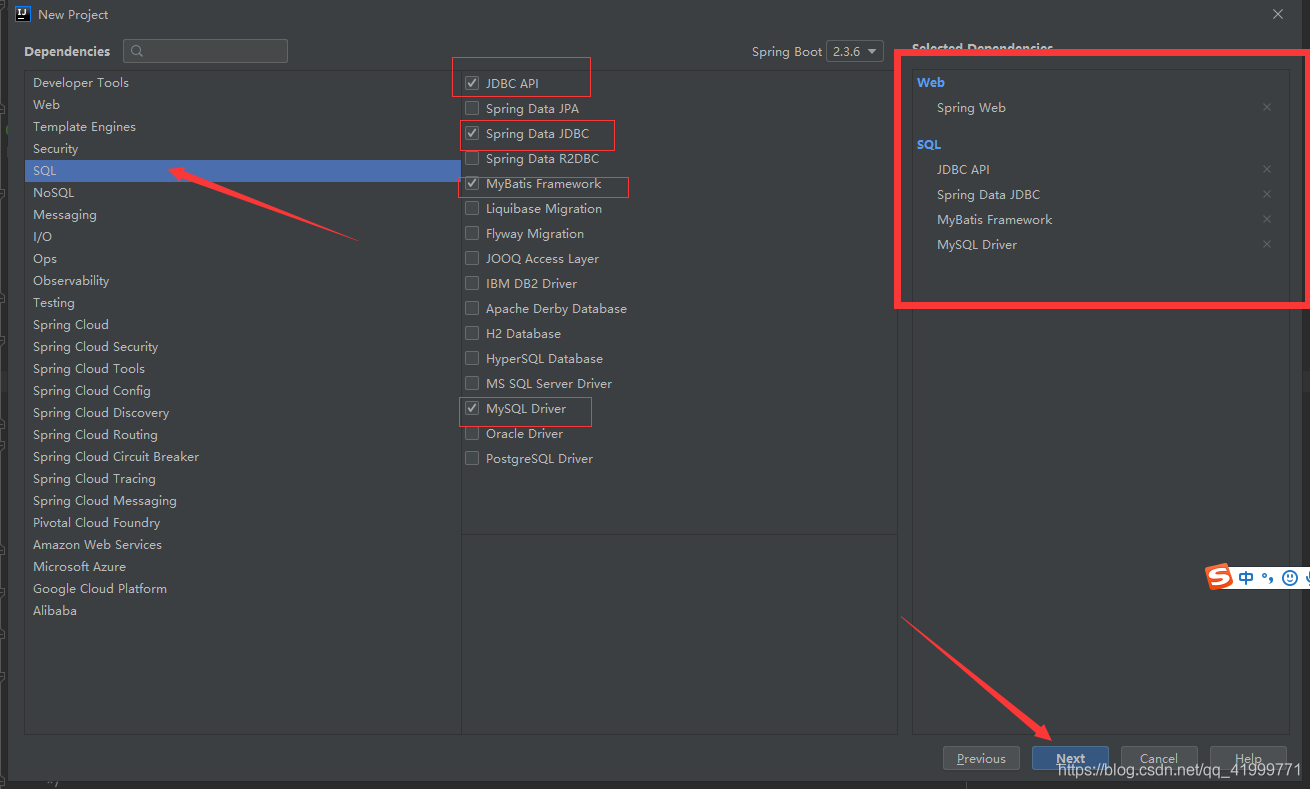Tick the H2 Database checkbox

[472, 333]
